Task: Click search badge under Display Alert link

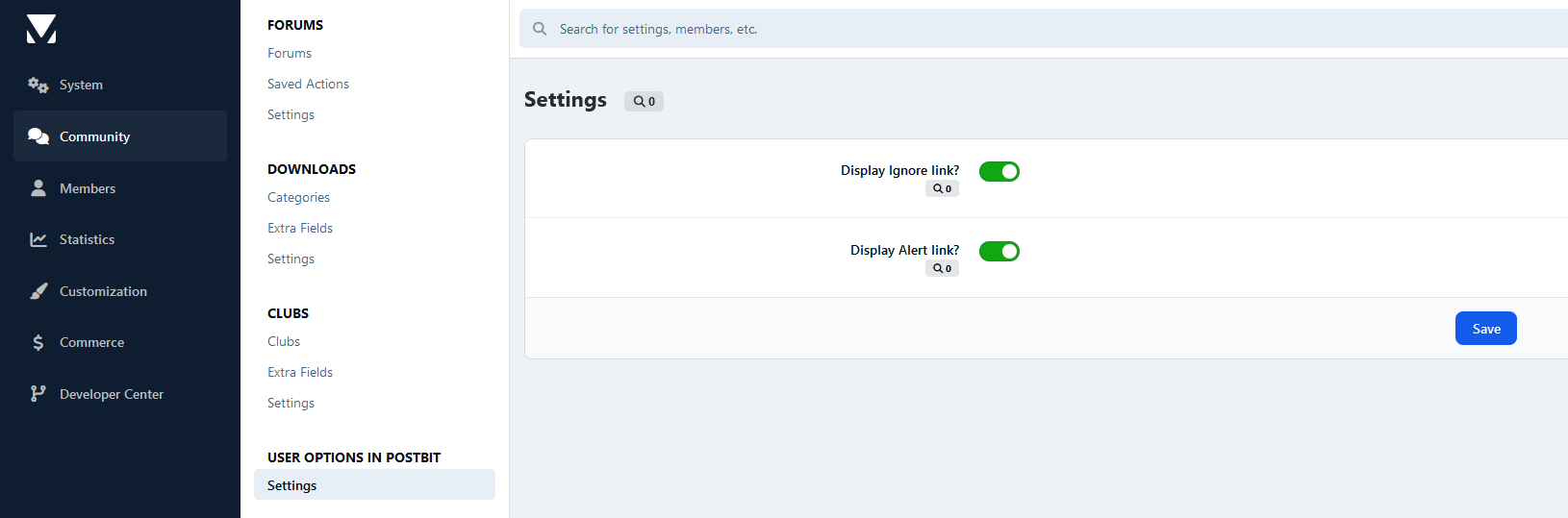Action: tap(942, 269)
